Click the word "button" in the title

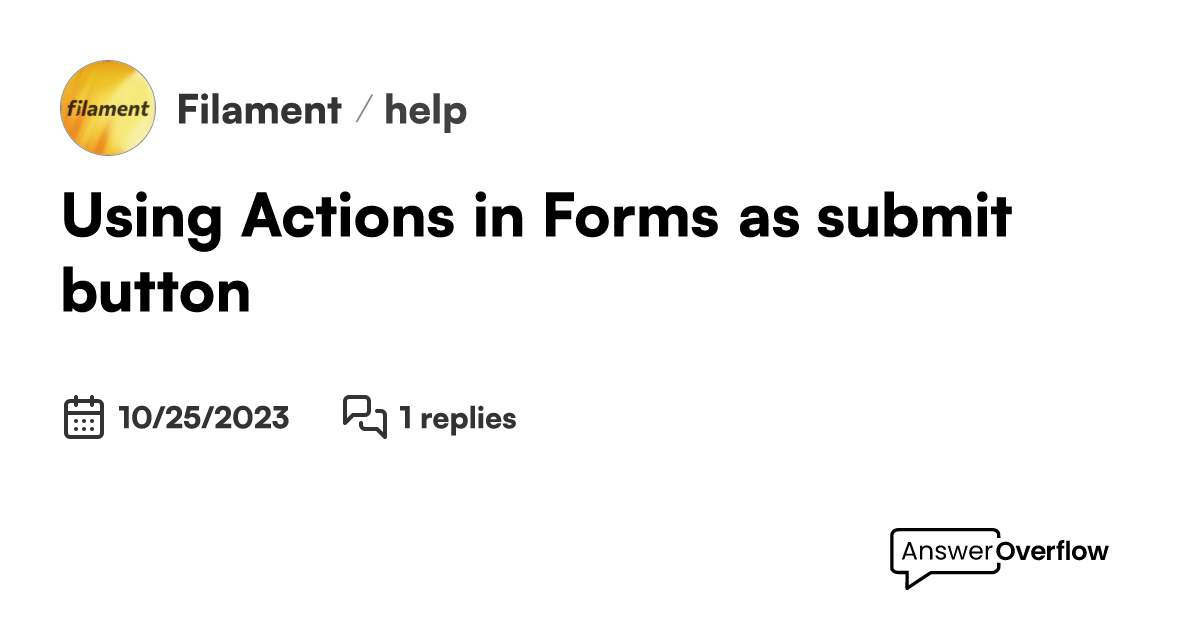[x=156, y=291]
